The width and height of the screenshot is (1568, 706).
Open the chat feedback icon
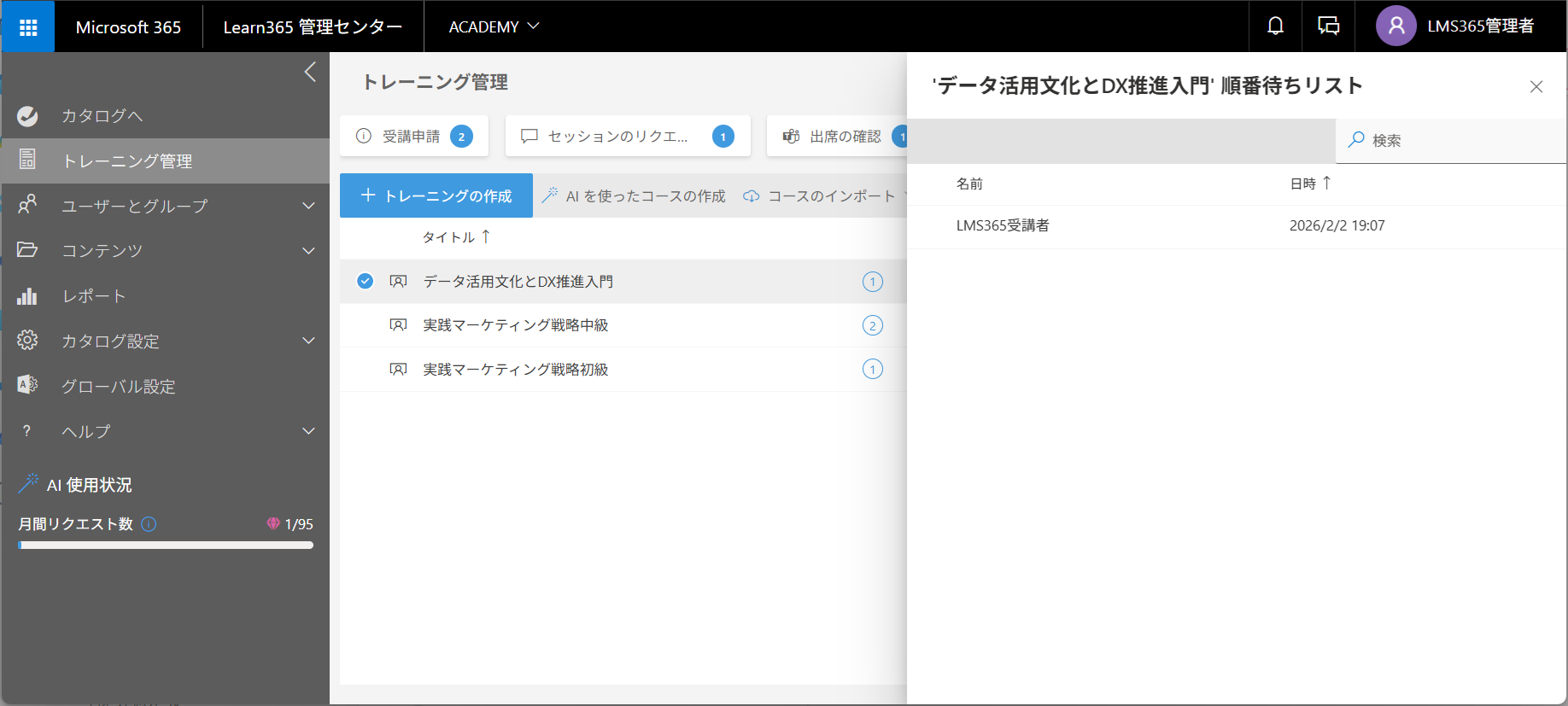1329,26
